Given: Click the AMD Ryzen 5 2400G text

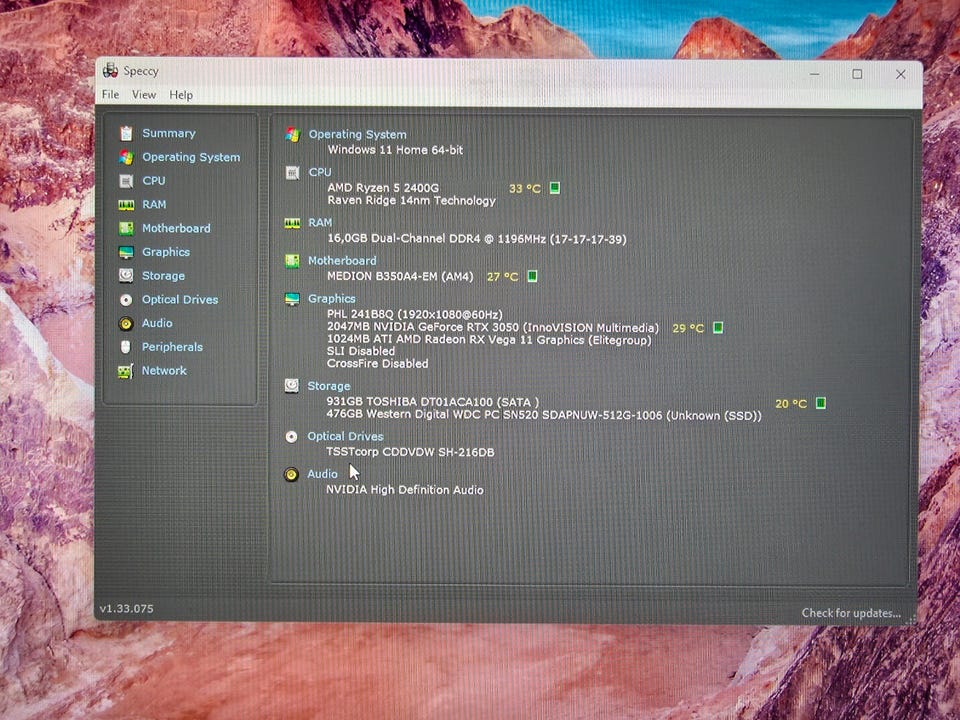Looking at the screenshot, I should (x=383, y=188).
